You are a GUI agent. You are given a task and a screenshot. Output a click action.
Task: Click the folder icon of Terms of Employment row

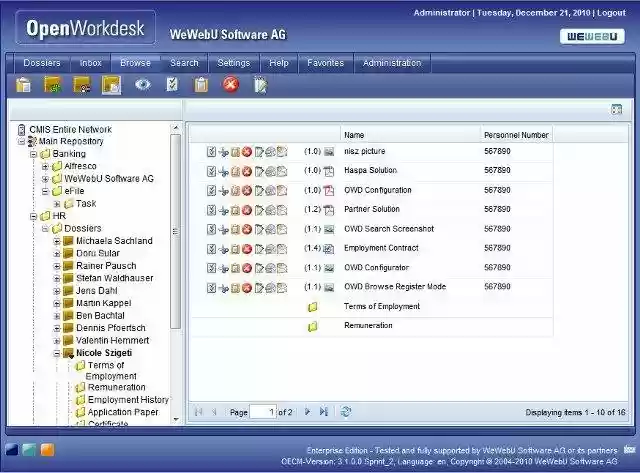point(312,307)
